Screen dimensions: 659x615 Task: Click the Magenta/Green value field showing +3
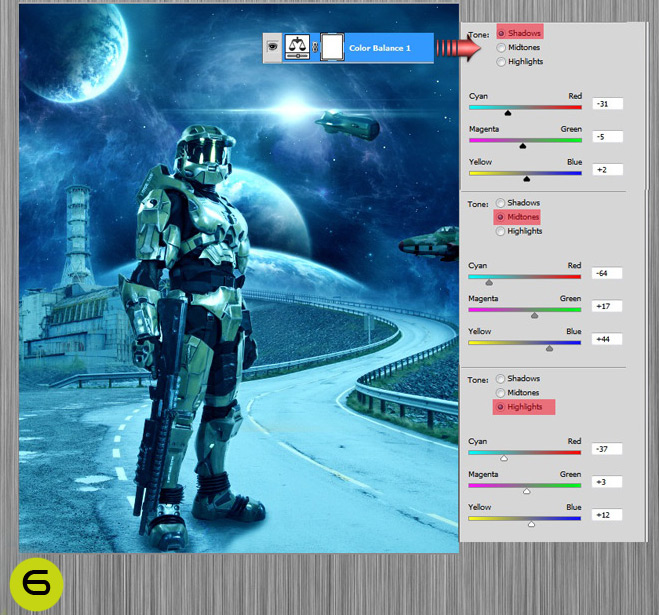607,482
